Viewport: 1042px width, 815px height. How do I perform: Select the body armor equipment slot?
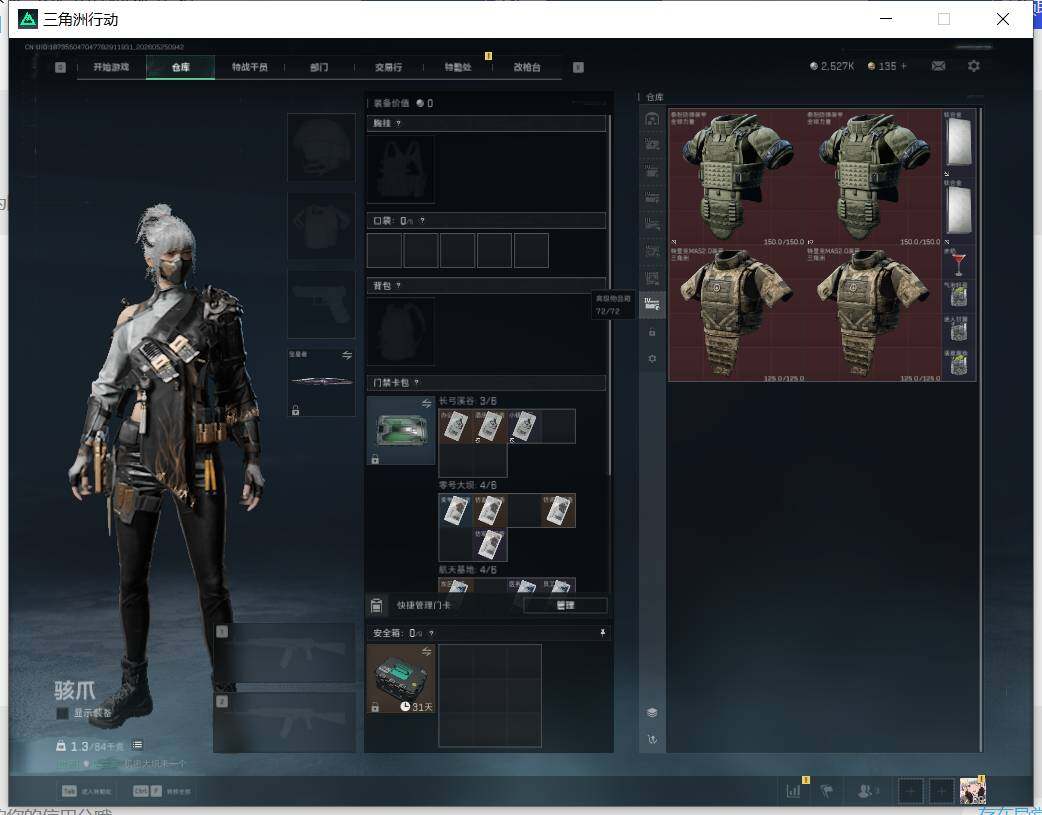321,226
